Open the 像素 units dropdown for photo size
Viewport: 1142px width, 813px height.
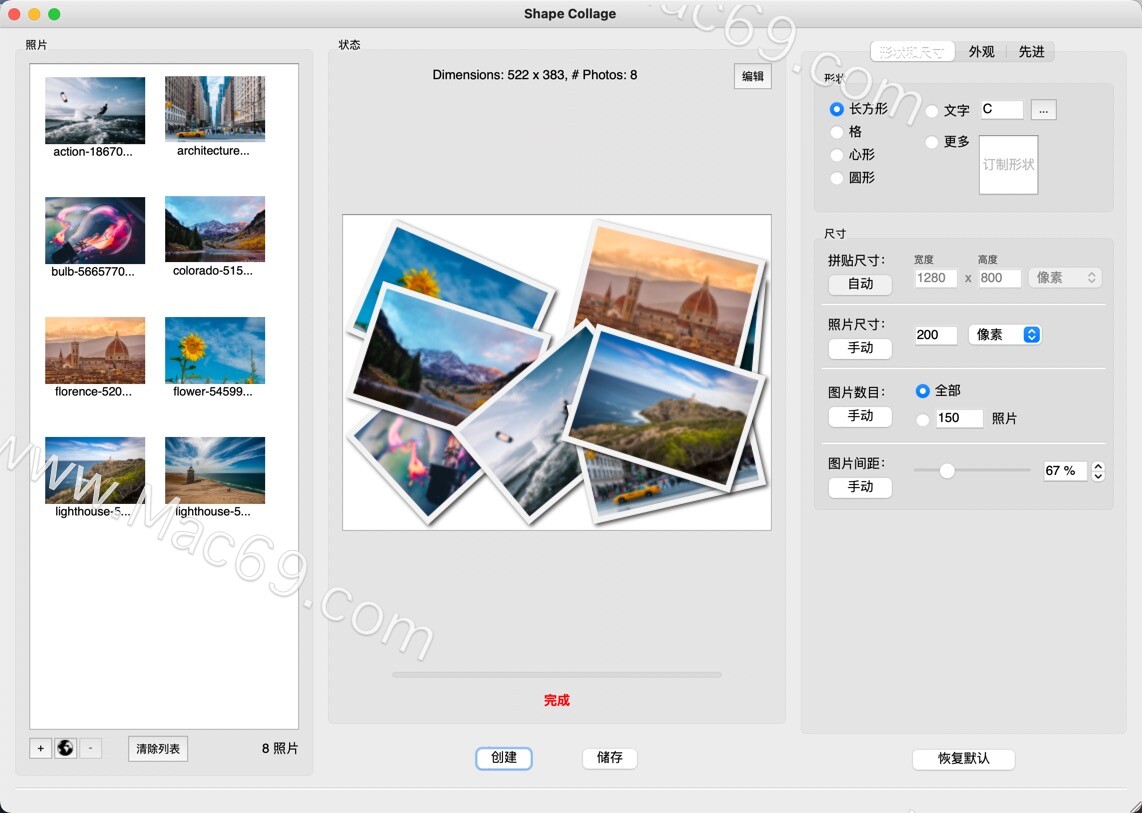[1004, 335]
